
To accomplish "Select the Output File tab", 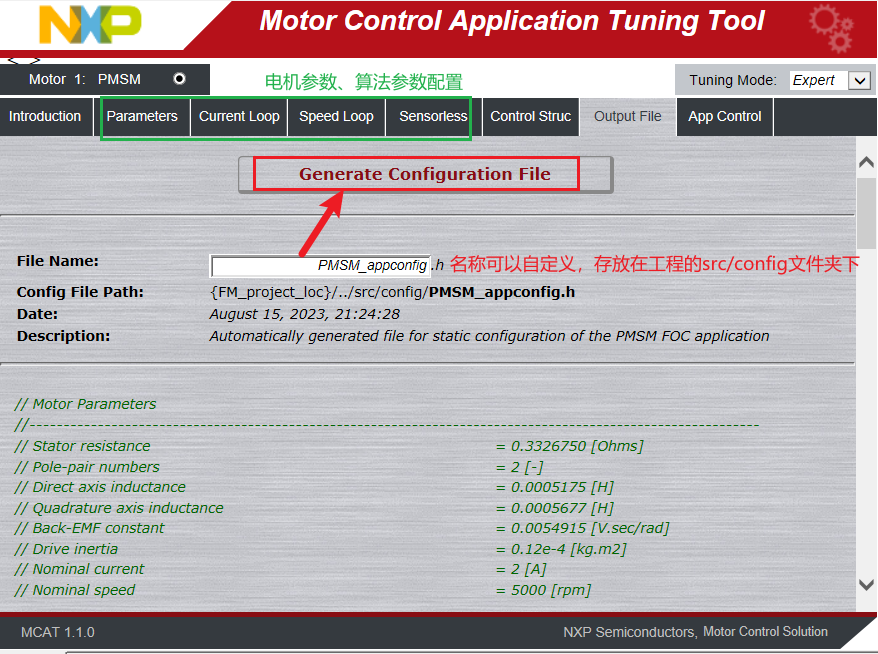I will [628, 116].
